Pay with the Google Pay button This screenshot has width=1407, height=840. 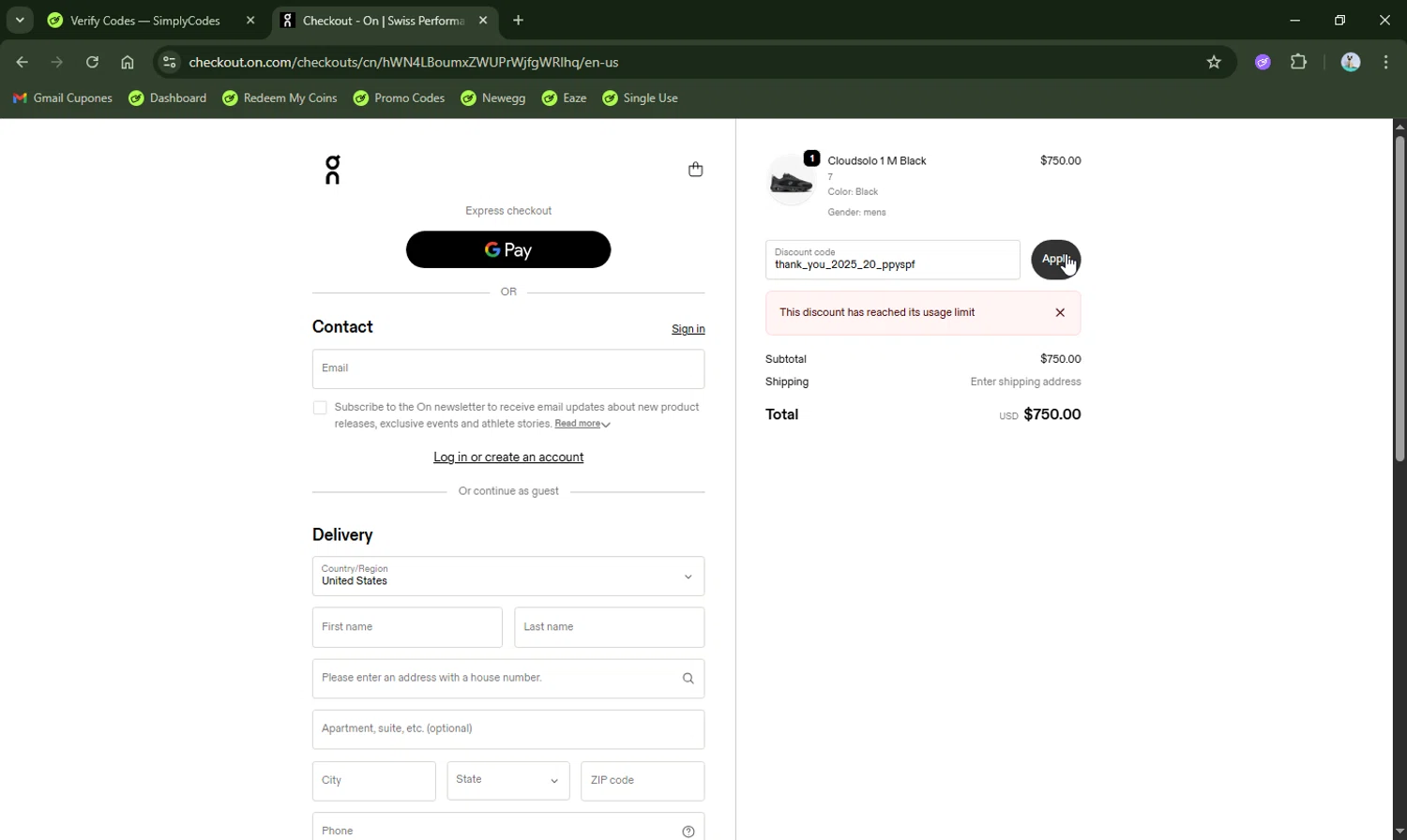click(507, 250)
